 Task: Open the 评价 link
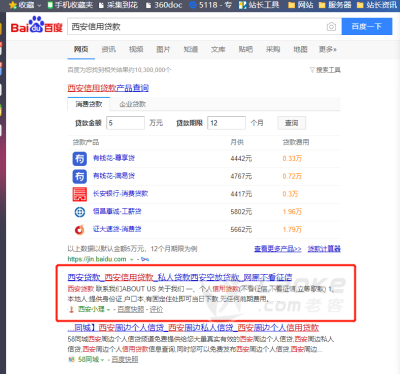coord(156,309)
